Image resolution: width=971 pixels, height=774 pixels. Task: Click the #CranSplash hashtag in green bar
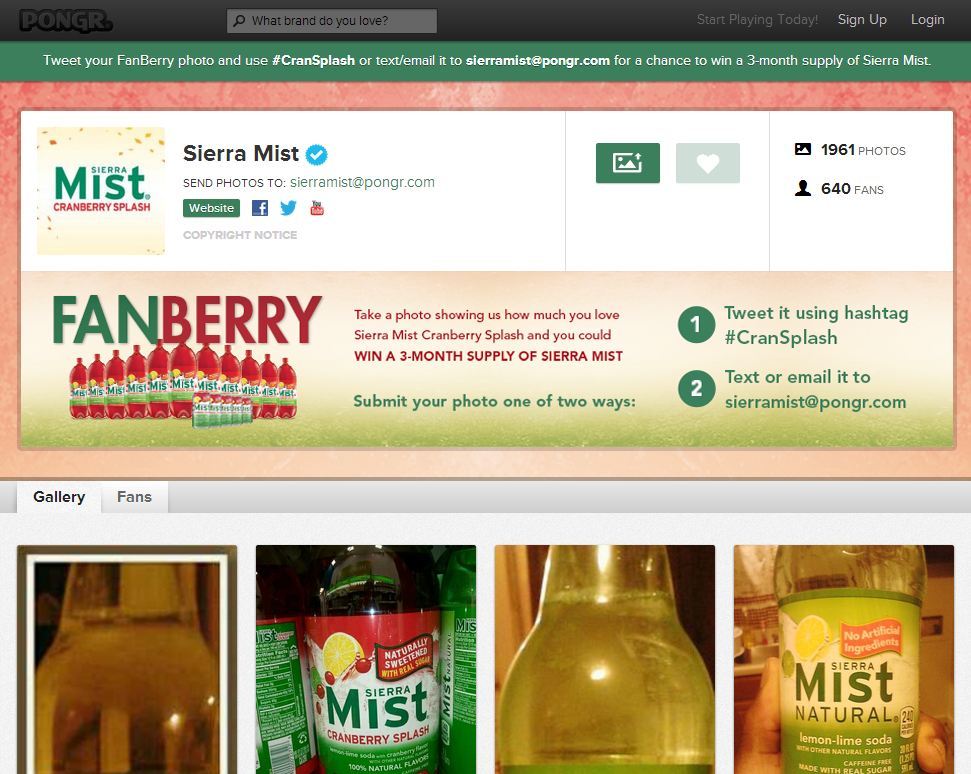pyautogui.click(x=313, y=61)
